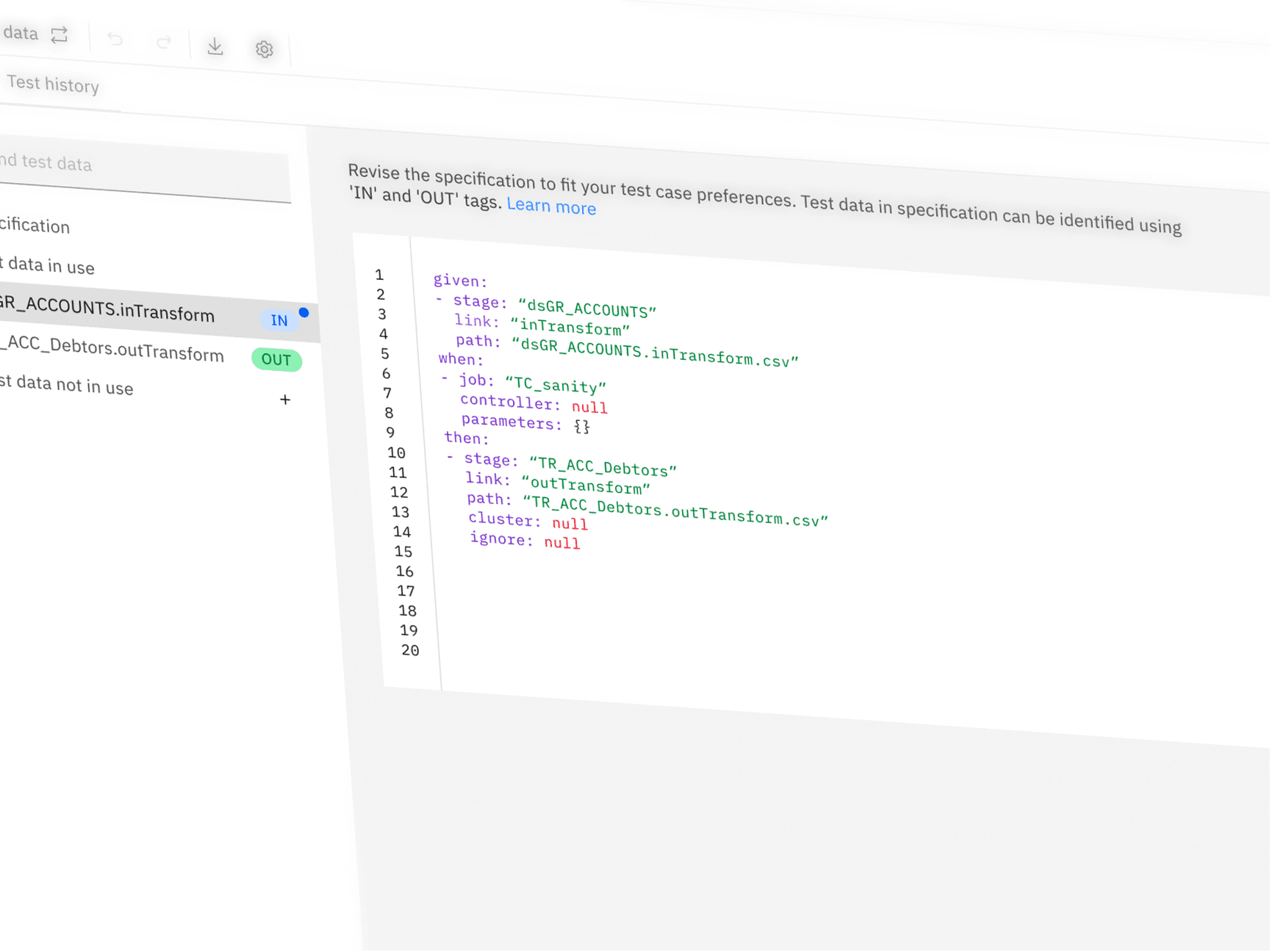The image size is (1270, 952).
Task: Click line number 1 in the gutter
Action: 379,275
